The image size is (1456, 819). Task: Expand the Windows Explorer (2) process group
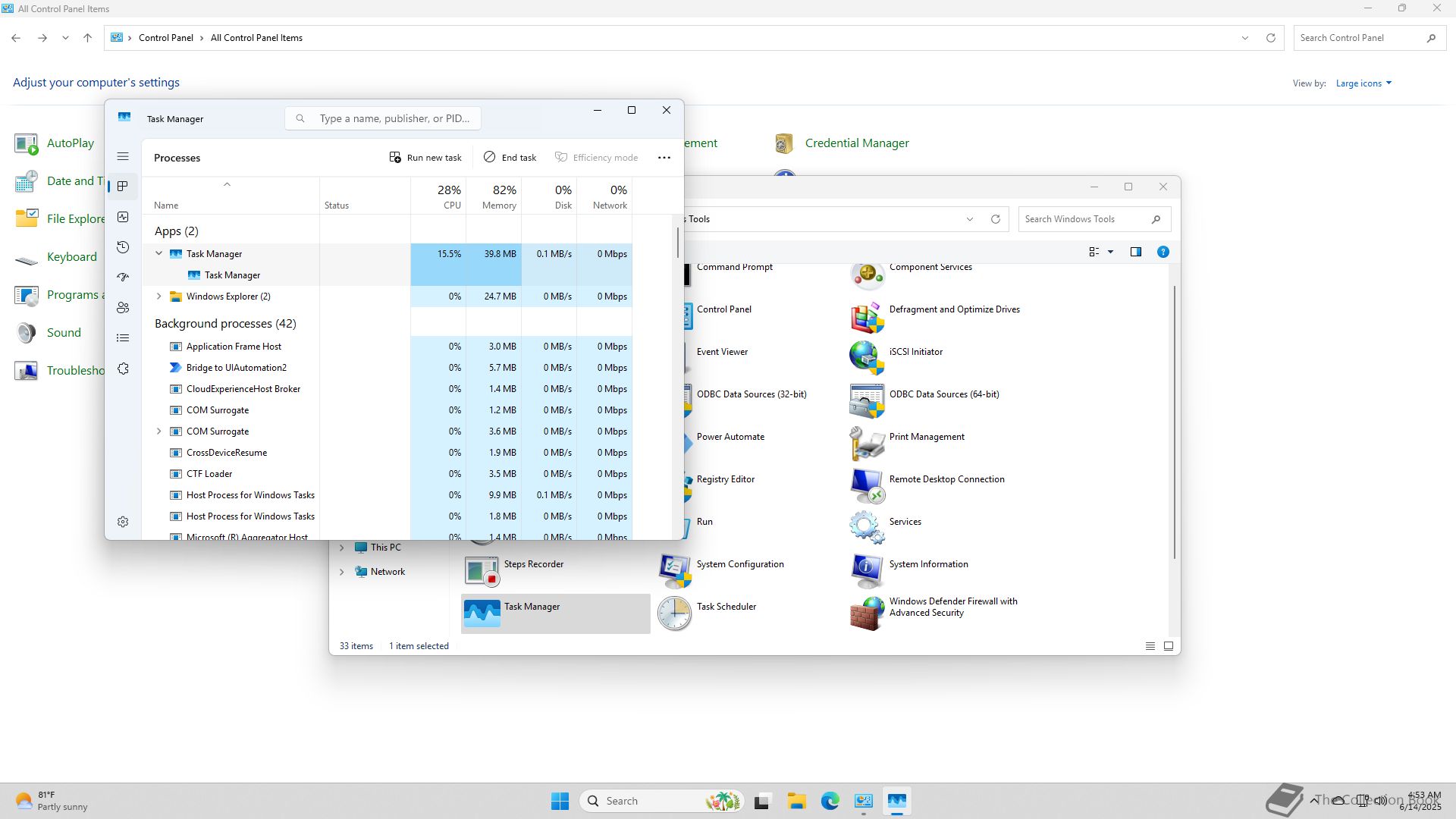158,297
